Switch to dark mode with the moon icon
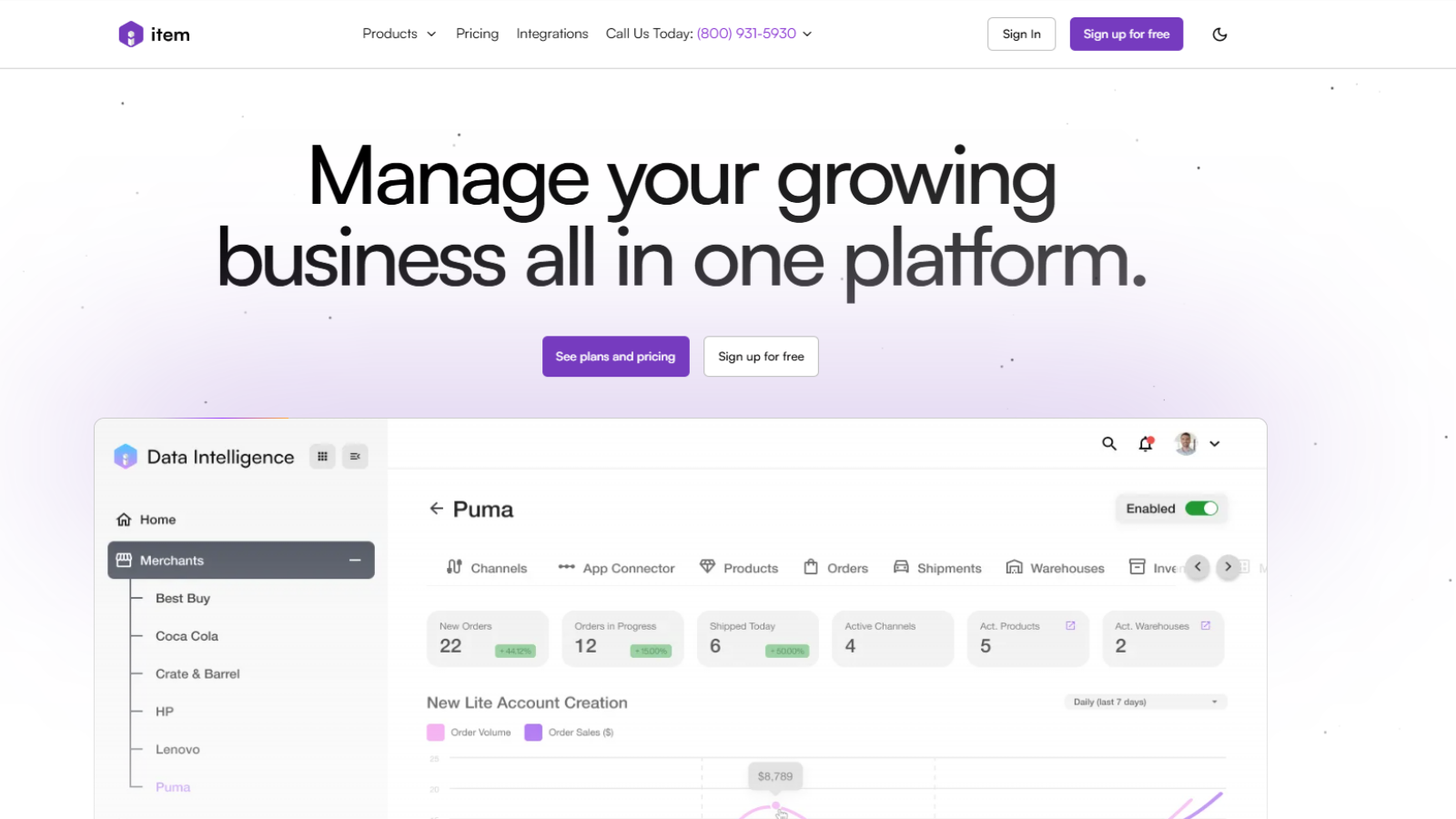The image size is (1456, 819). click(1219, 33)
